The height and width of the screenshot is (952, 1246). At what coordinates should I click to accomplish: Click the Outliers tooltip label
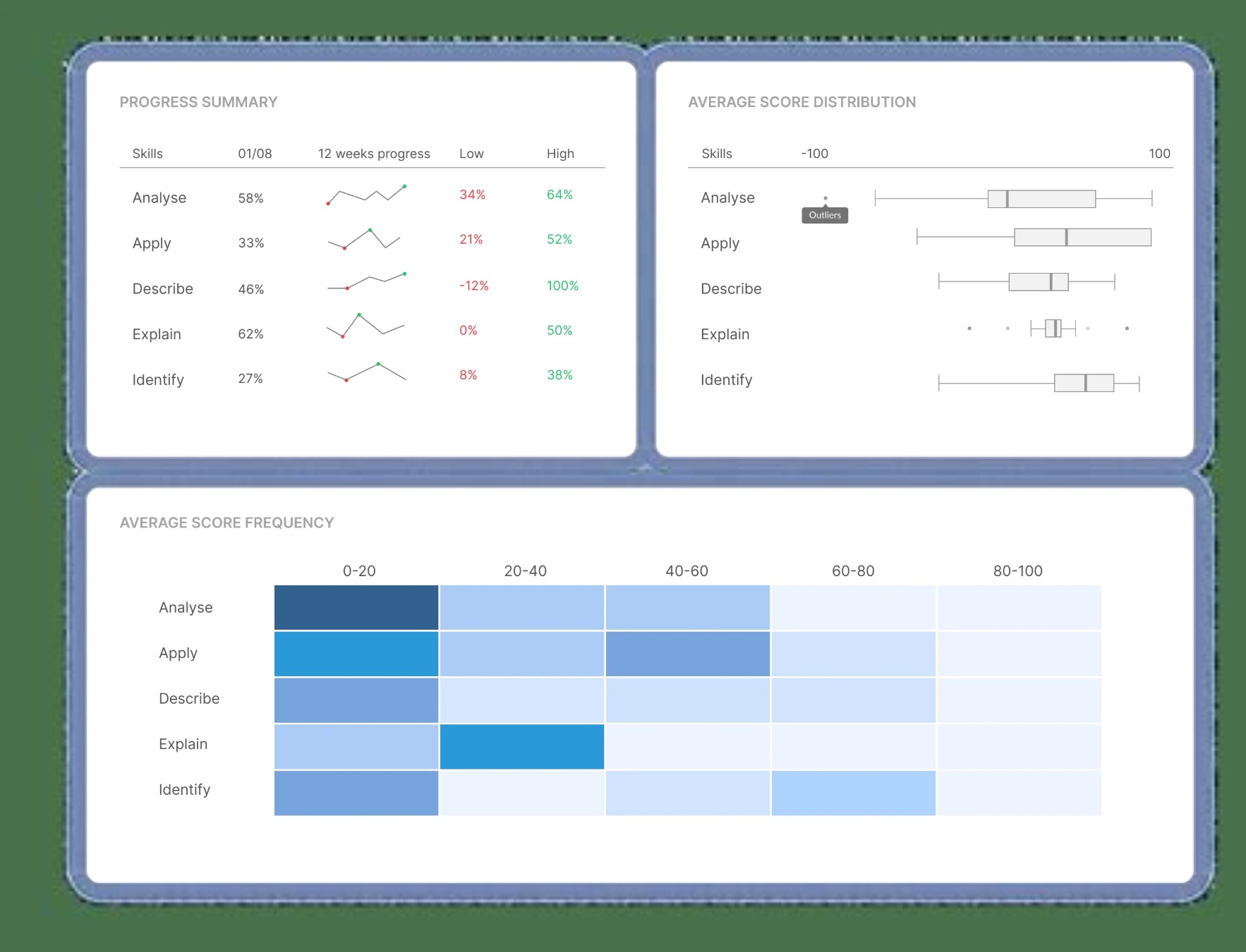825,215
